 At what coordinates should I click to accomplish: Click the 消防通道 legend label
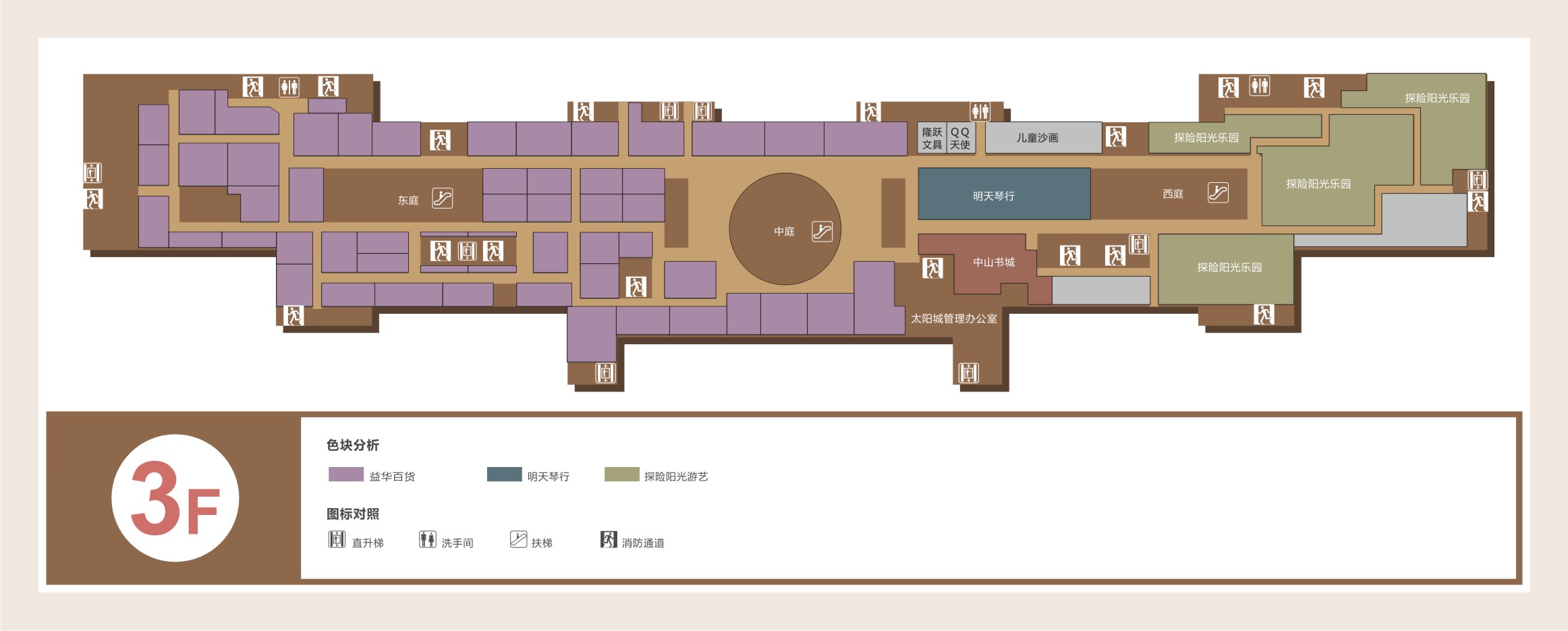tap(643, 543)
